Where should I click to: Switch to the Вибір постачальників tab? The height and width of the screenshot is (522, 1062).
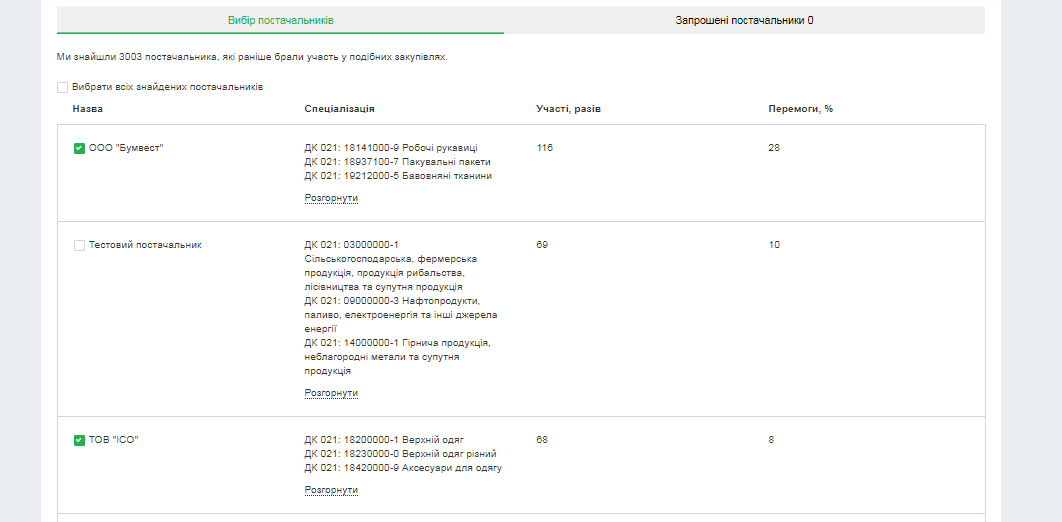[x=280, y=20]
